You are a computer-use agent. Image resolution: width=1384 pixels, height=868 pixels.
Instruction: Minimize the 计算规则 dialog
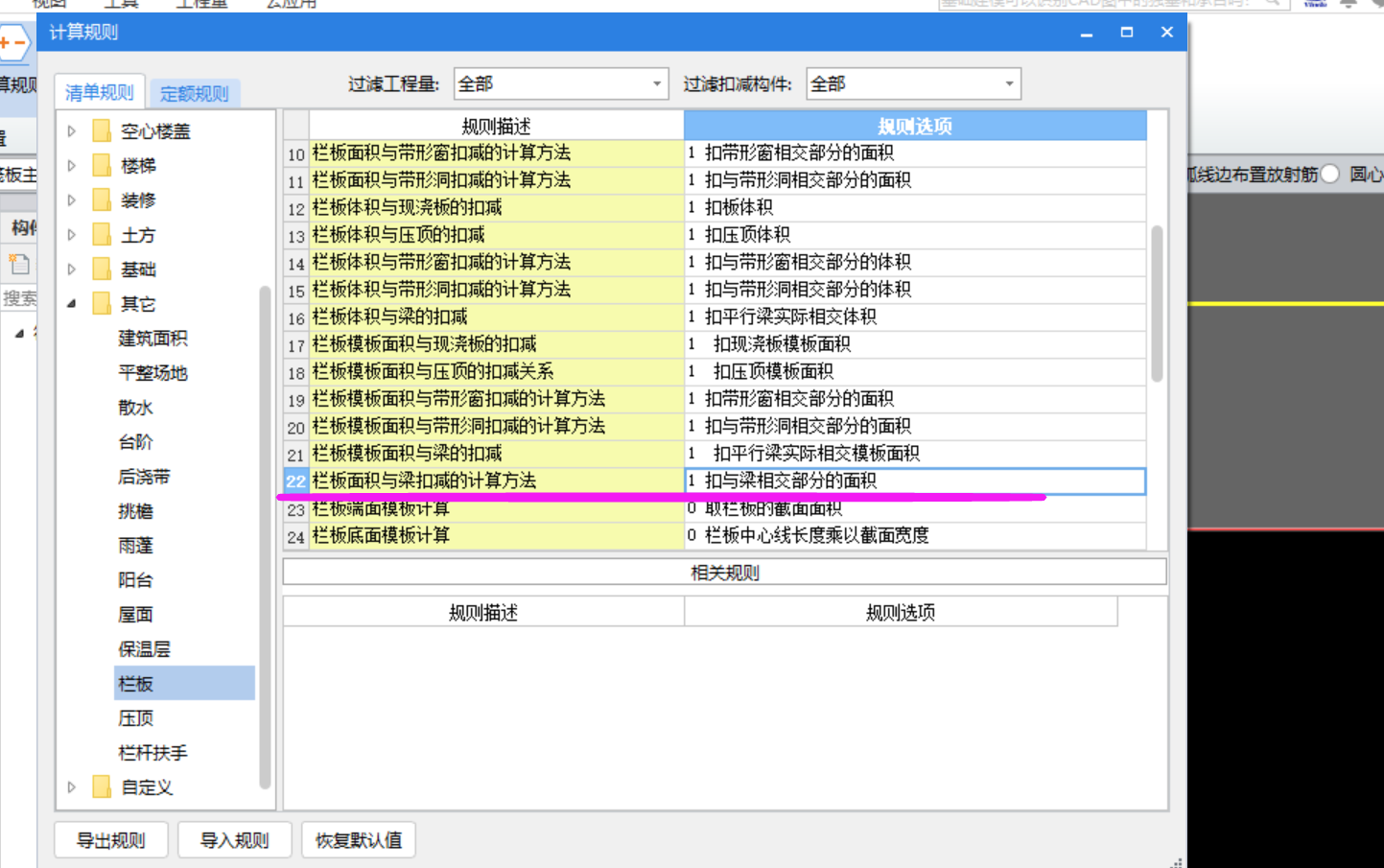click(1087, 33)
